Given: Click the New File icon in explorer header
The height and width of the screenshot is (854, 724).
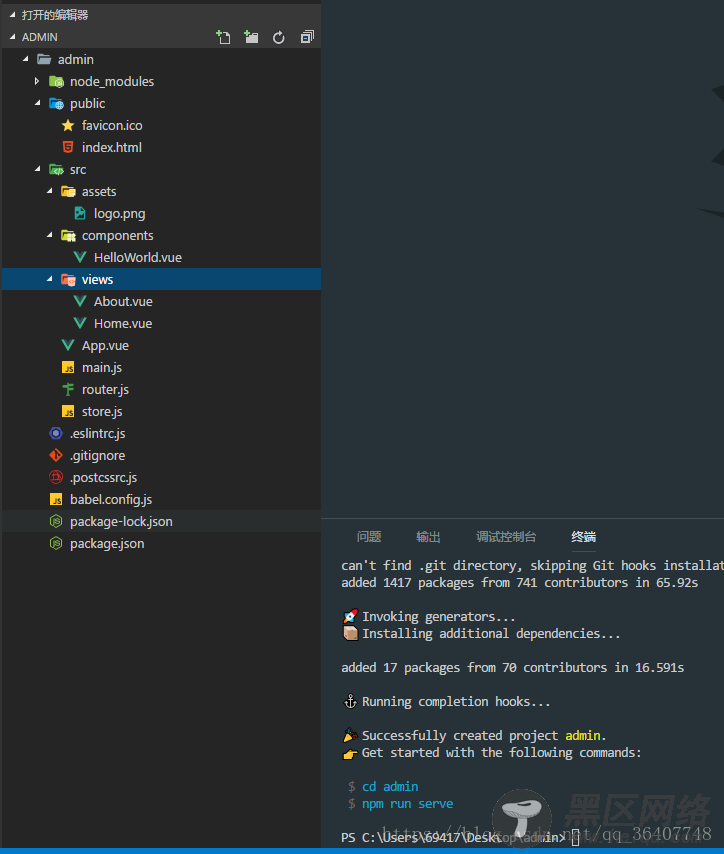Looking at the screenshot, I should pyautogui.click(x=223, y=37).
